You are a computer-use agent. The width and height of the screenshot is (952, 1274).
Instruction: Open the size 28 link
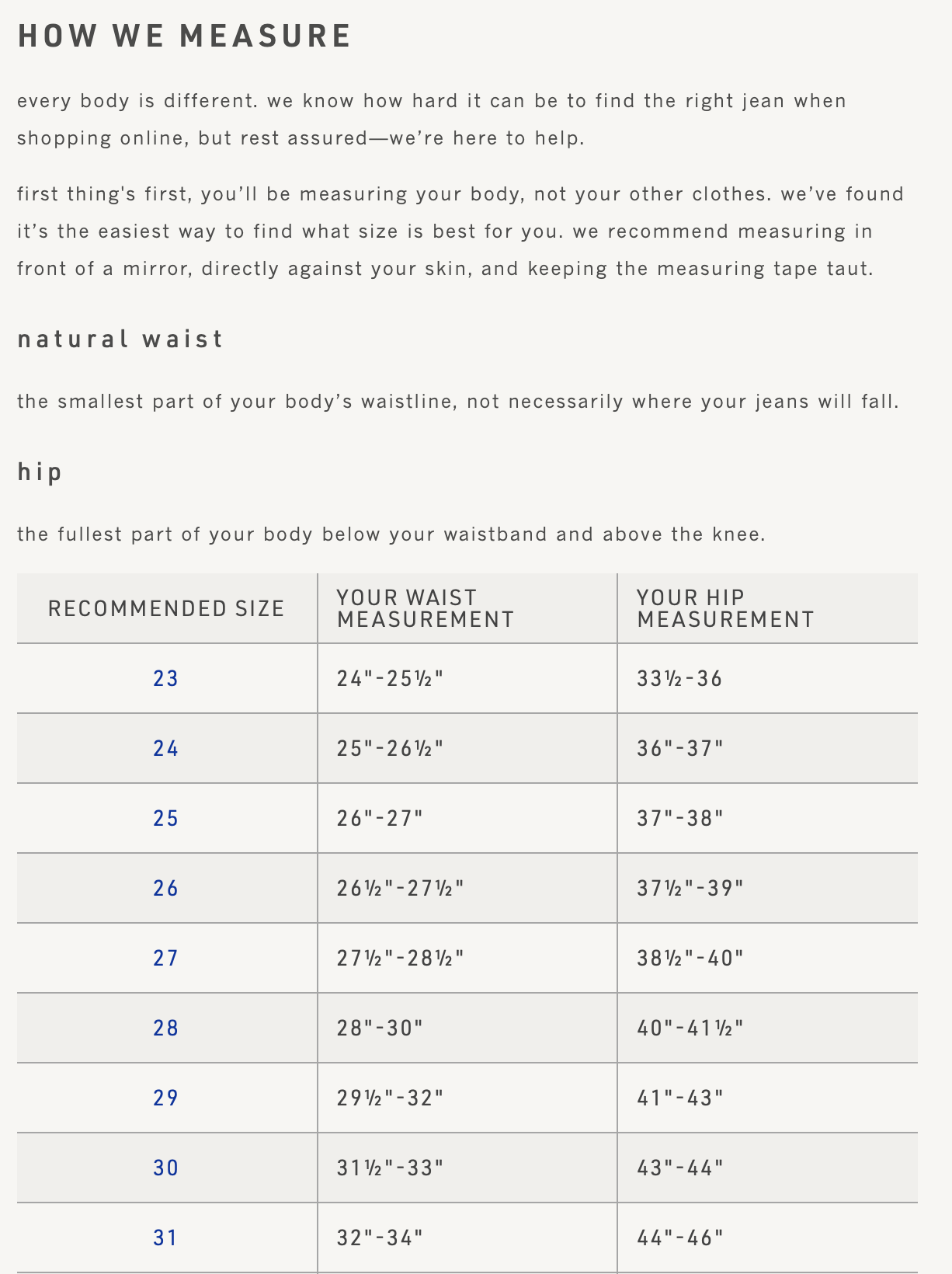pyautogui.click(x=166, y=1029)
